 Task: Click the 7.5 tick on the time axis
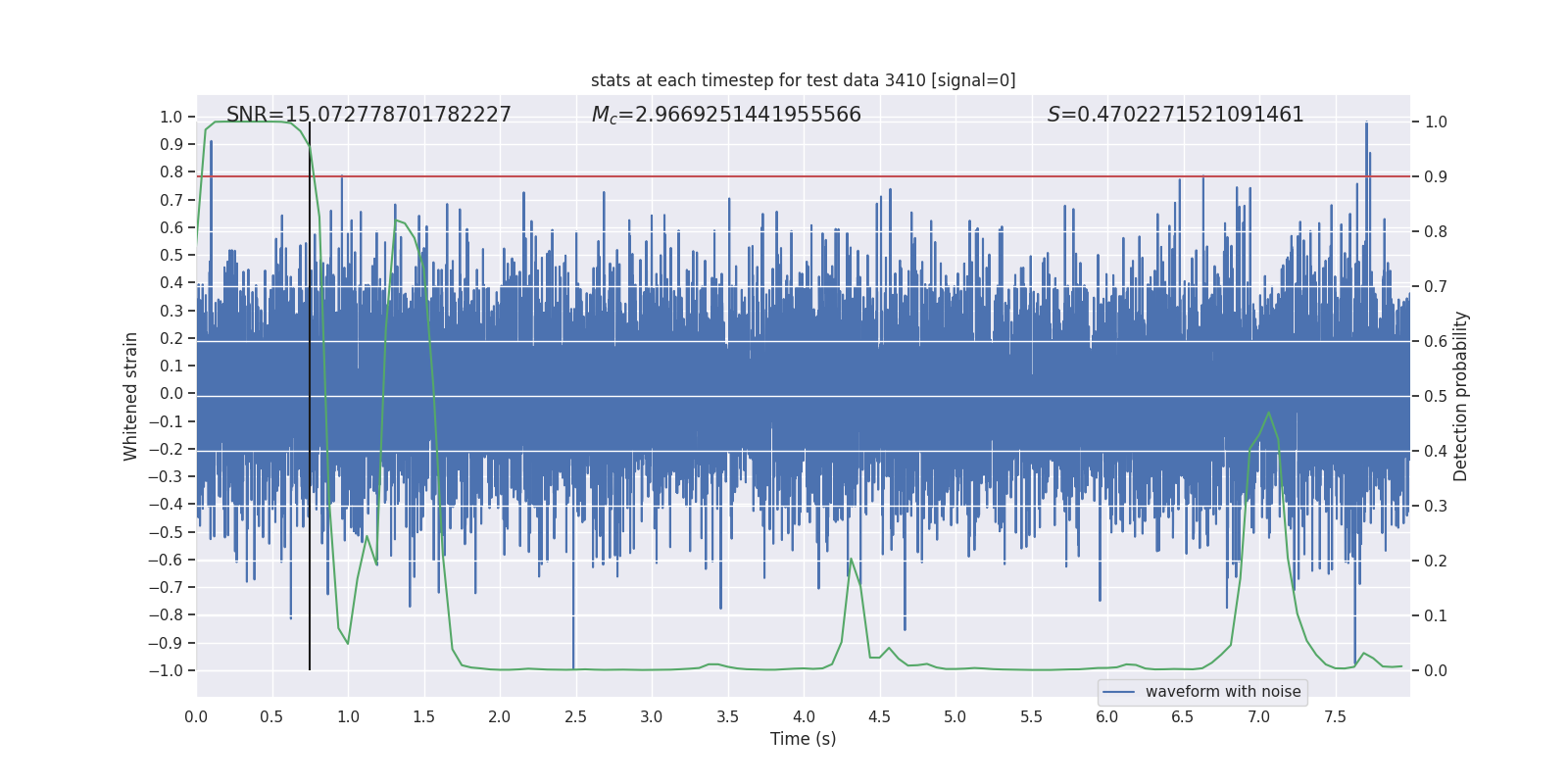click(1335, 716)
